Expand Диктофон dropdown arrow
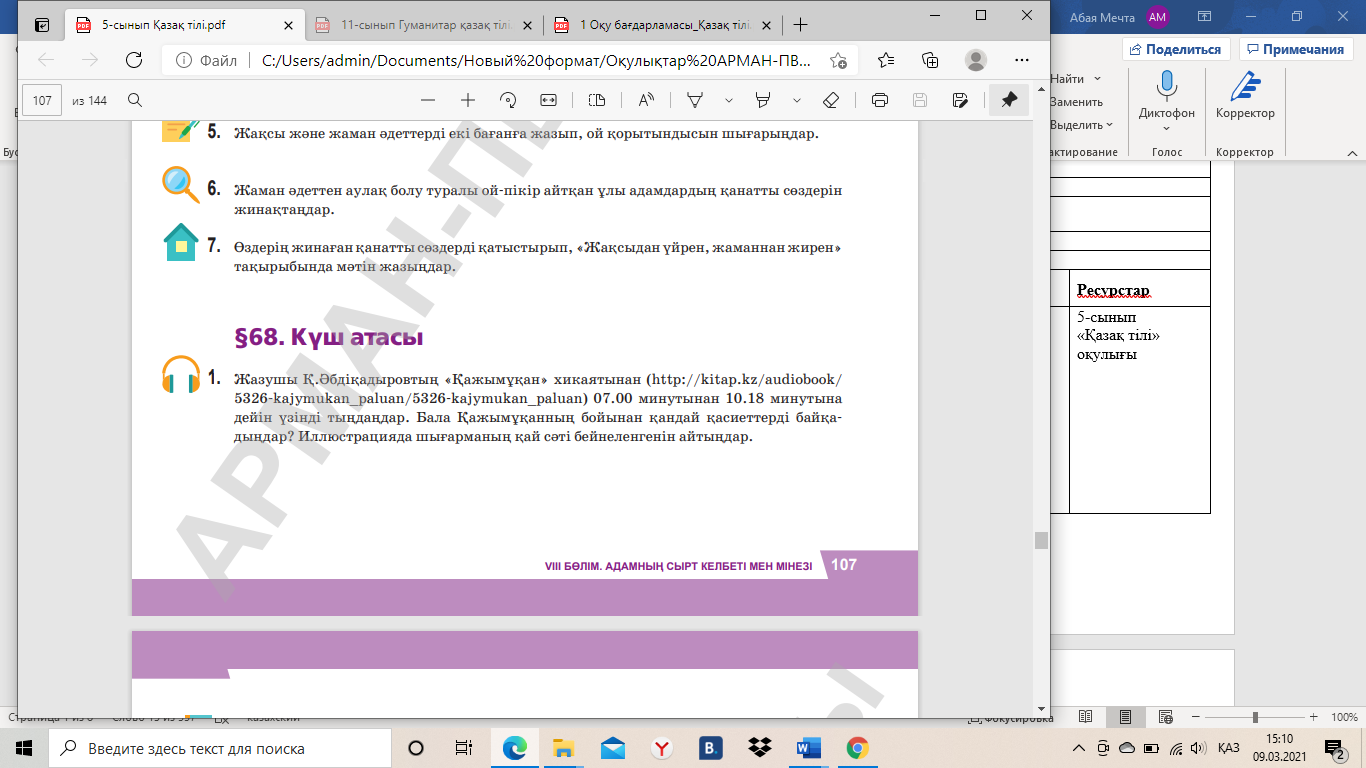This screenshot has width=1366, height=768. point(1166,128)
